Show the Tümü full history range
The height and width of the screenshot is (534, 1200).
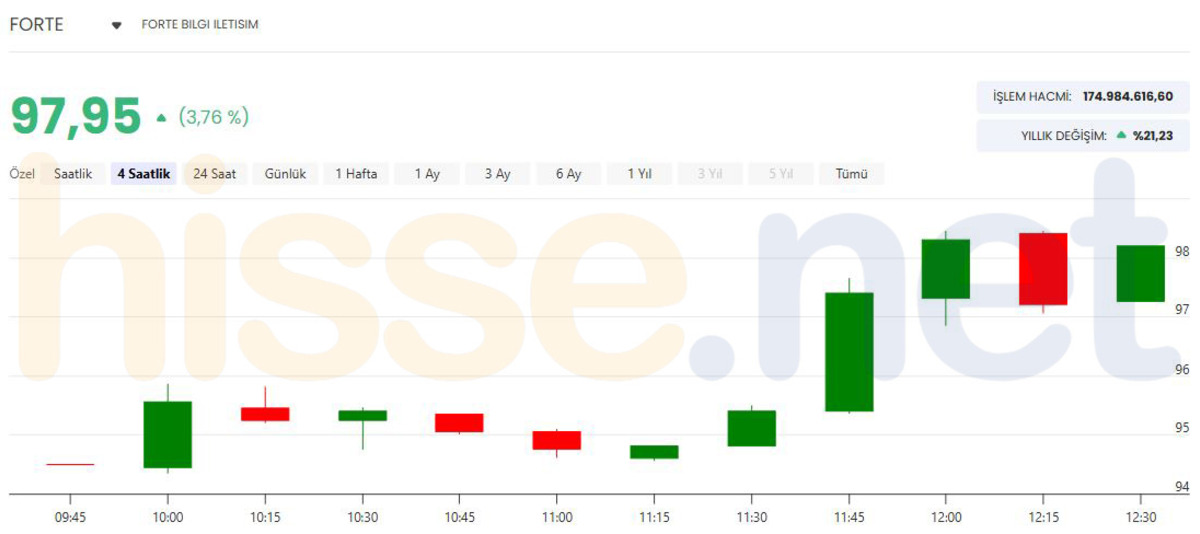[x=852, y=174]
